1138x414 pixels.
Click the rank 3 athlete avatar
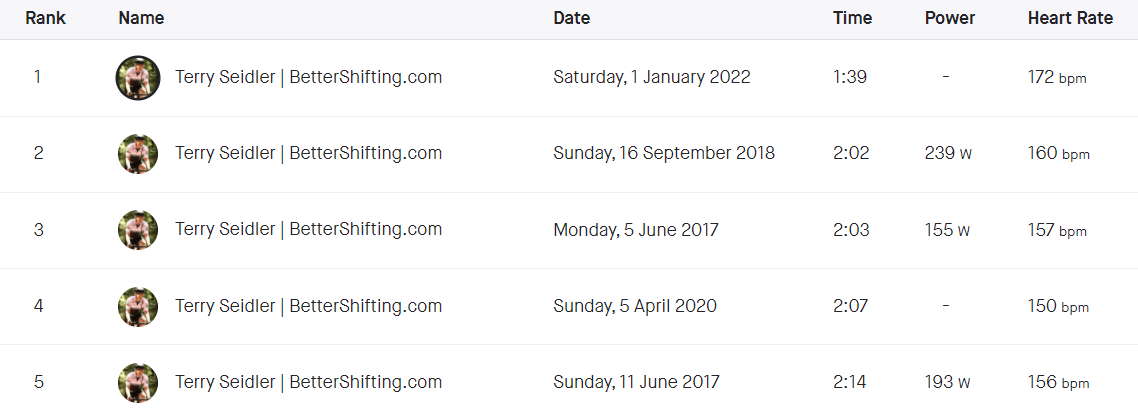pos(138,230)
